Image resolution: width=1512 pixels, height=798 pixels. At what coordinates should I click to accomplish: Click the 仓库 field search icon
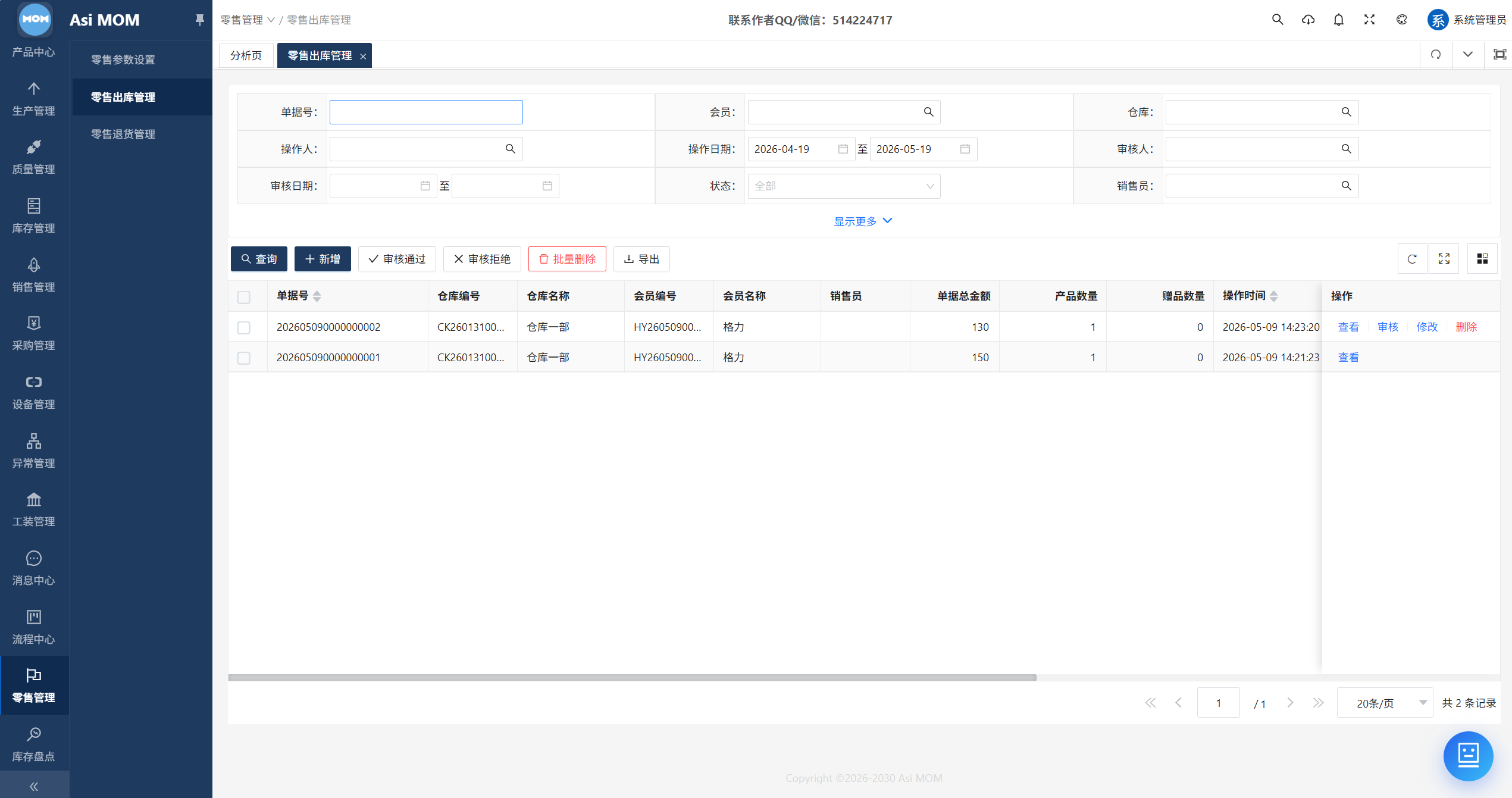[1346, 112]
